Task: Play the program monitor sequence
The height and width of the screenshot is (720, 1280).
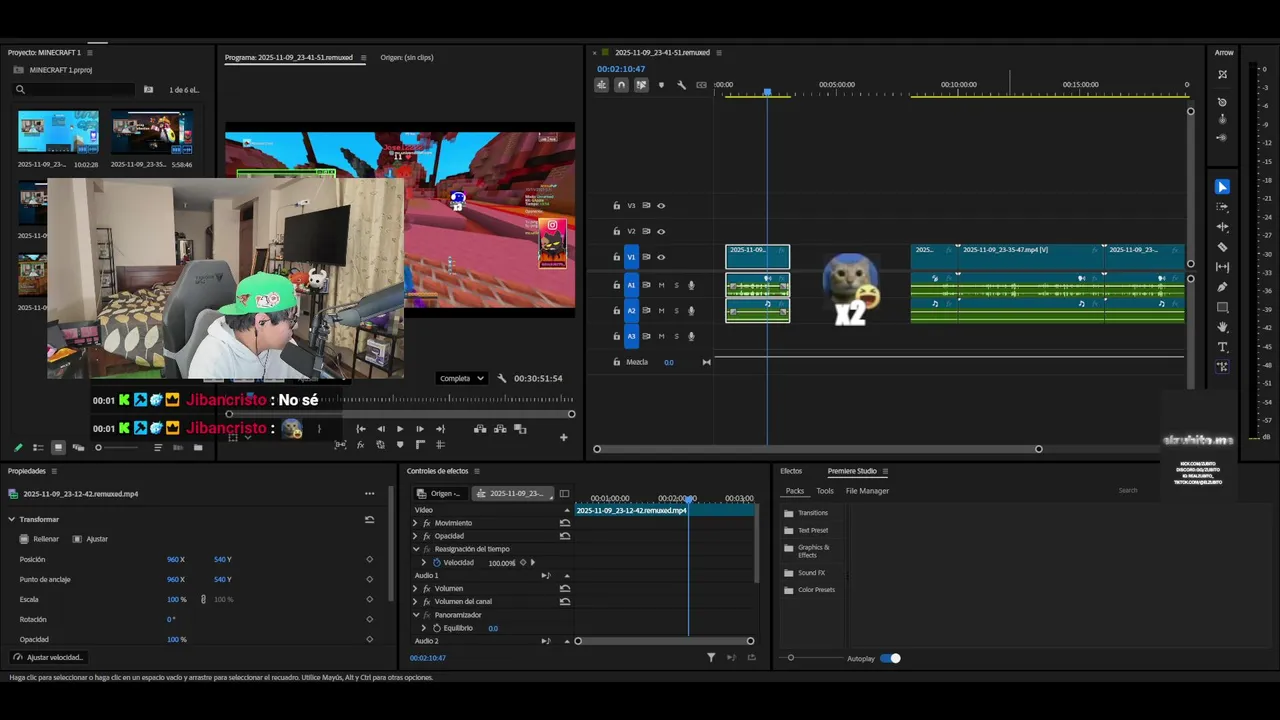Action: (400, 429)
